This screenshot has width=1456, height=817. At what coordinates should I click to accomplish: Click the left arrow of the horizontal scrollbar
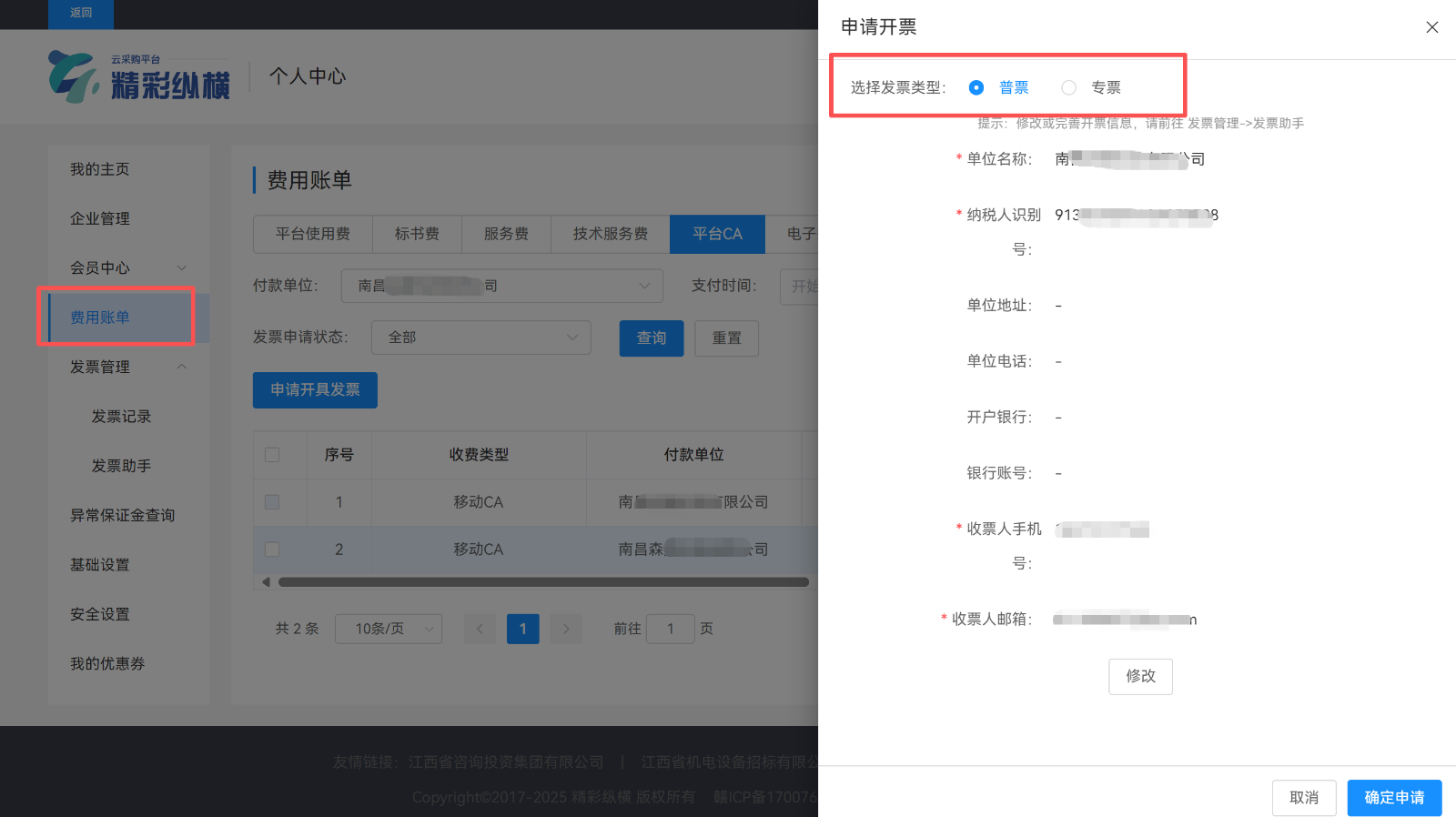(266, 582)
